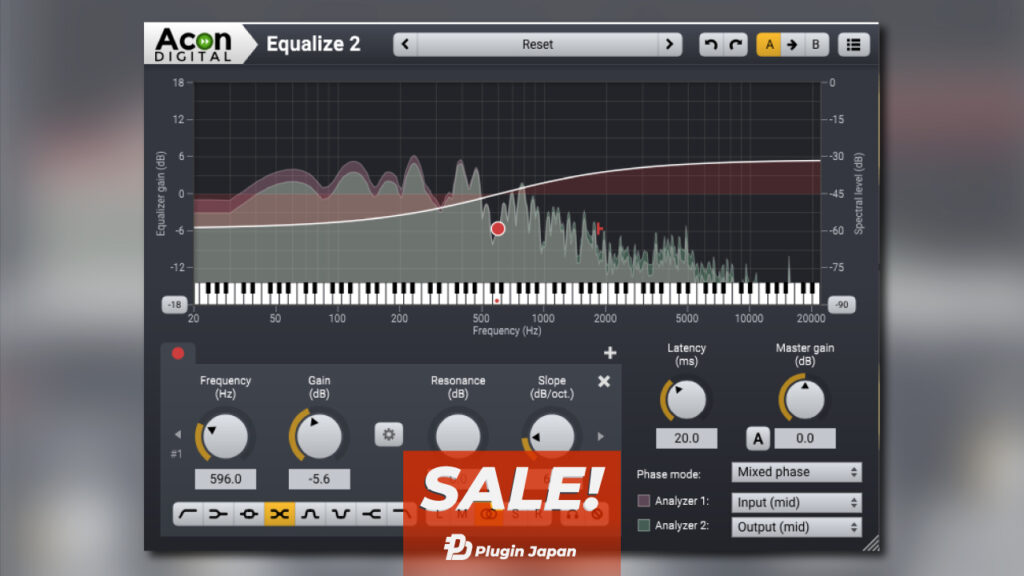Screen dimensions: 1024x576
Task: Open the plugin menu list icon
Action: click(x=854, y=44)
